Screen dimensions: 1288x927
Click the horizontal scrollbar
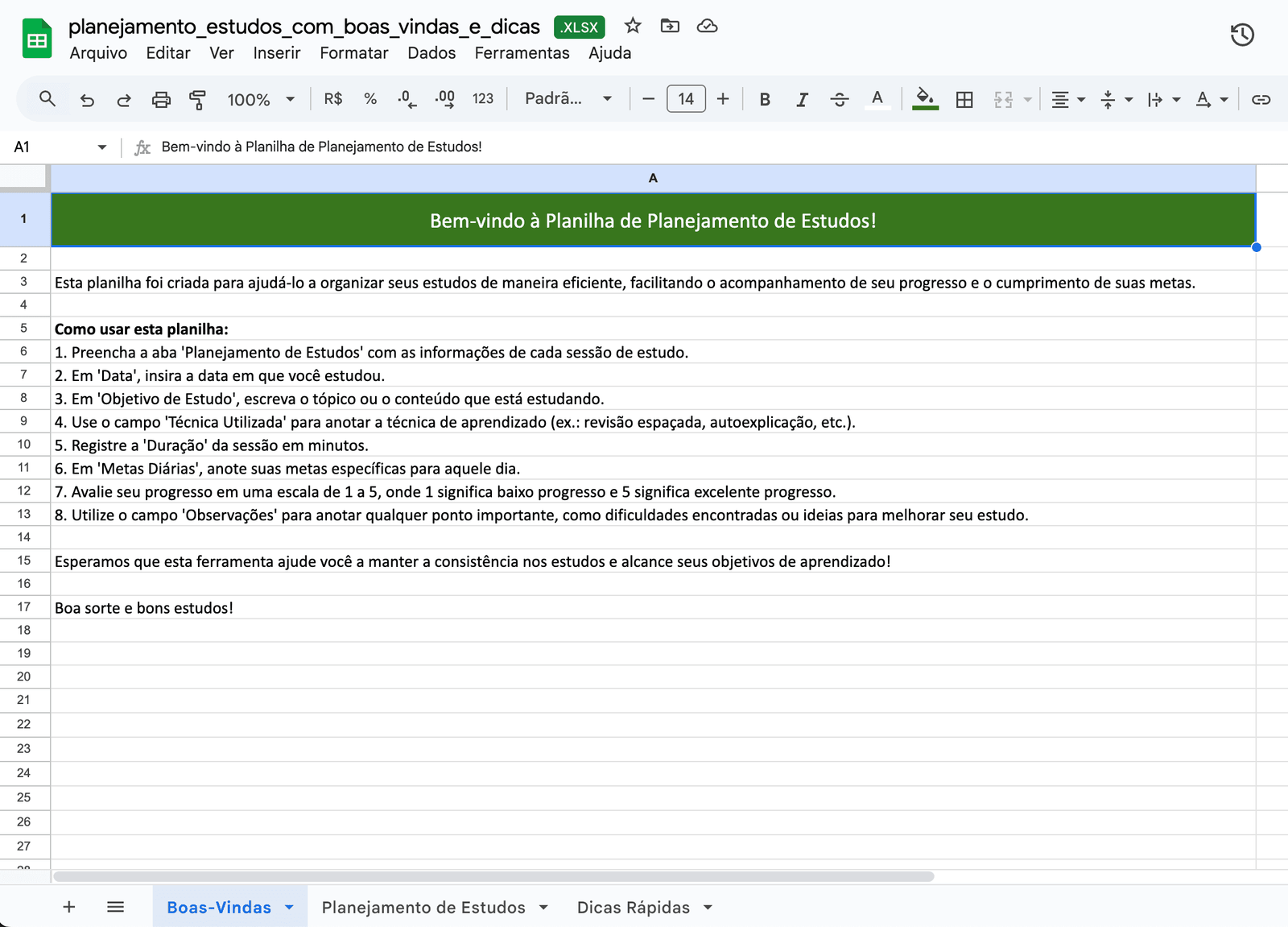coord(493,876)
